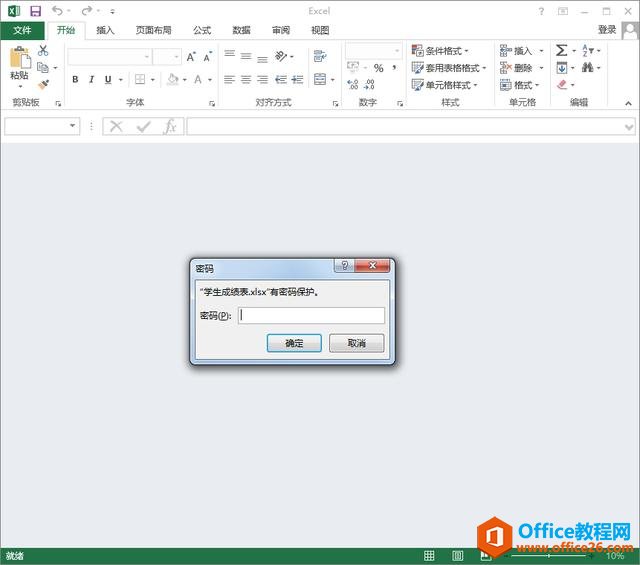Select Middle Align icon

pyautogui.click(x=246, y=56)
